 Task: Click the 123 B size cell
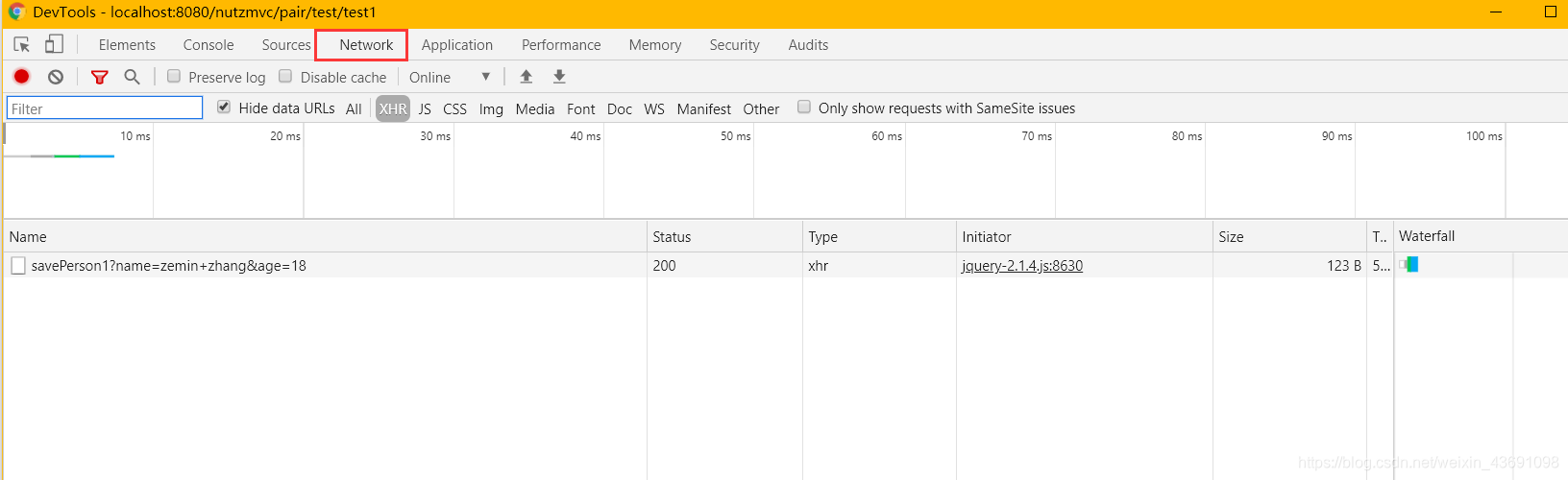[x=1289, y=266]
